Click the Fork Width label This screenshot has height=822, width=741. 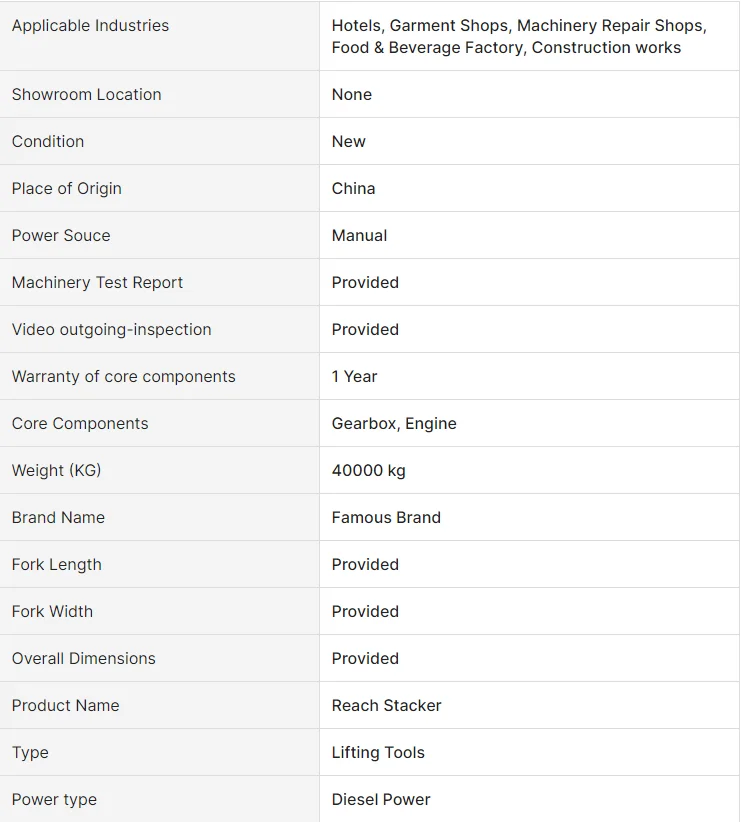click(52, 612)
